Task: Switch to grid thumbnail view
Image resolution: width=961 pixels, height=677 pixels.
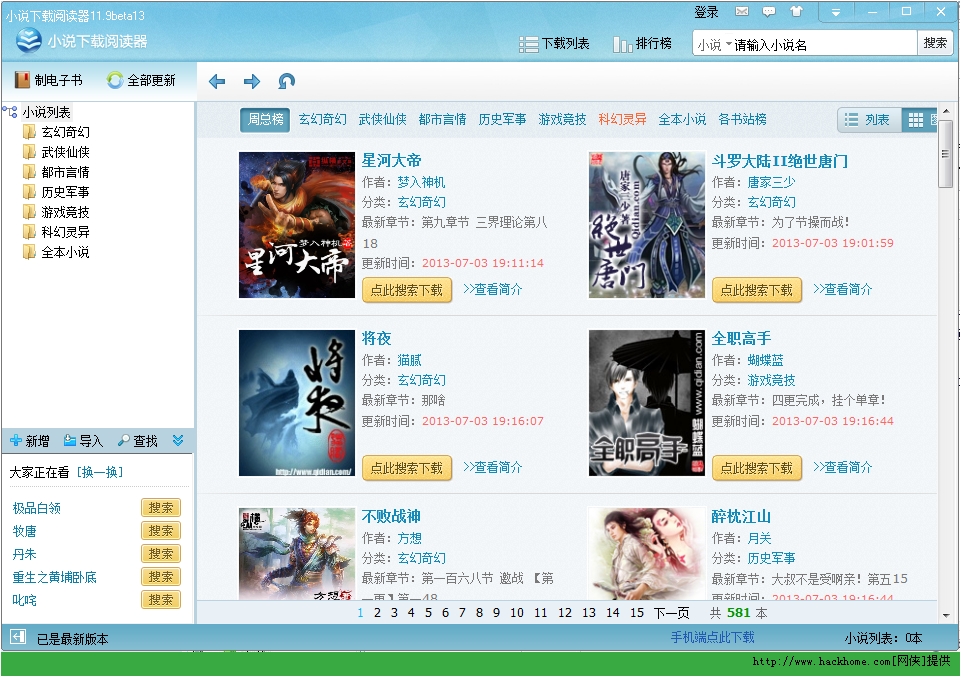Action: (919, 120)
